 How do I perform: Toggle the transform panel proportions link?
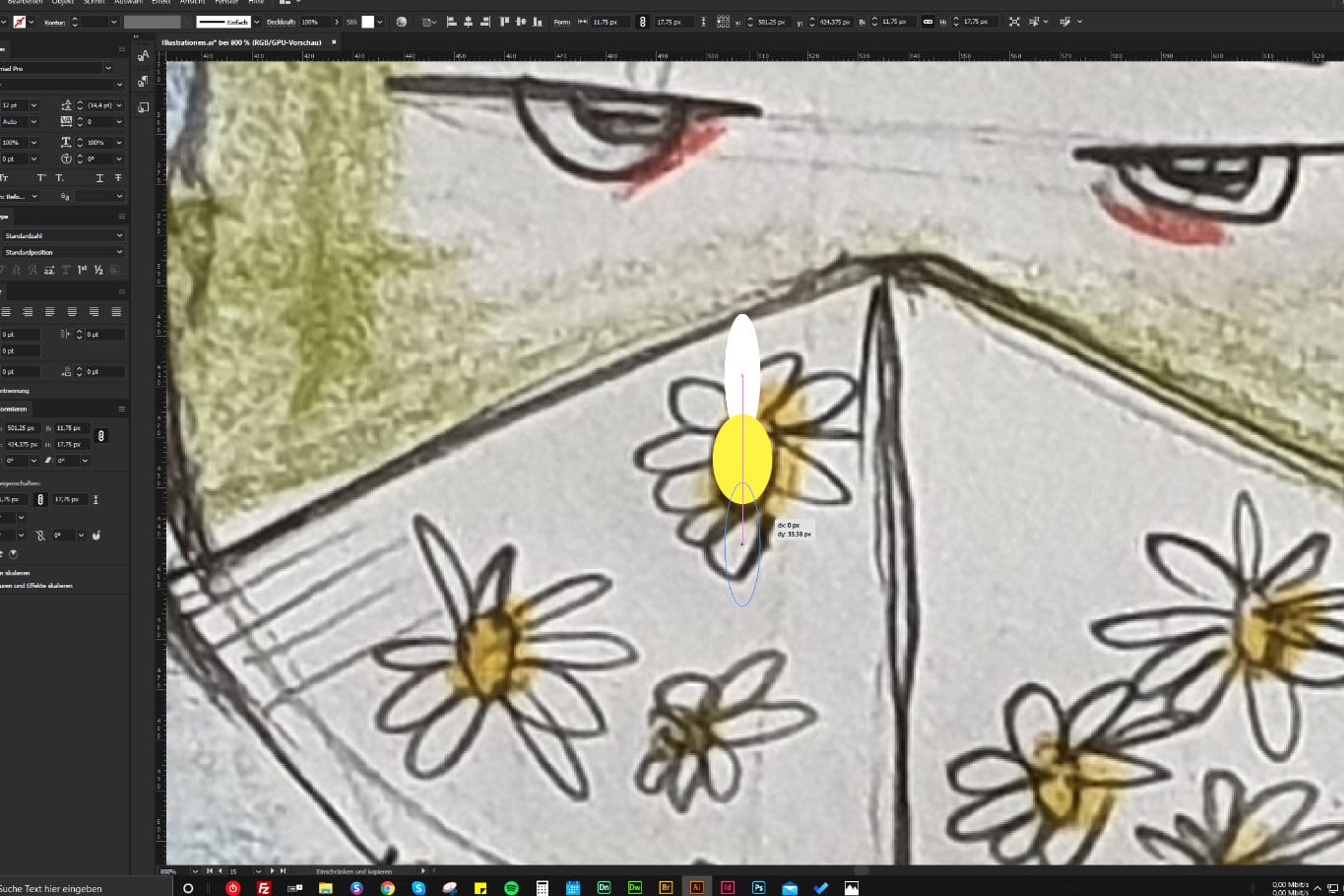(100, 435)
